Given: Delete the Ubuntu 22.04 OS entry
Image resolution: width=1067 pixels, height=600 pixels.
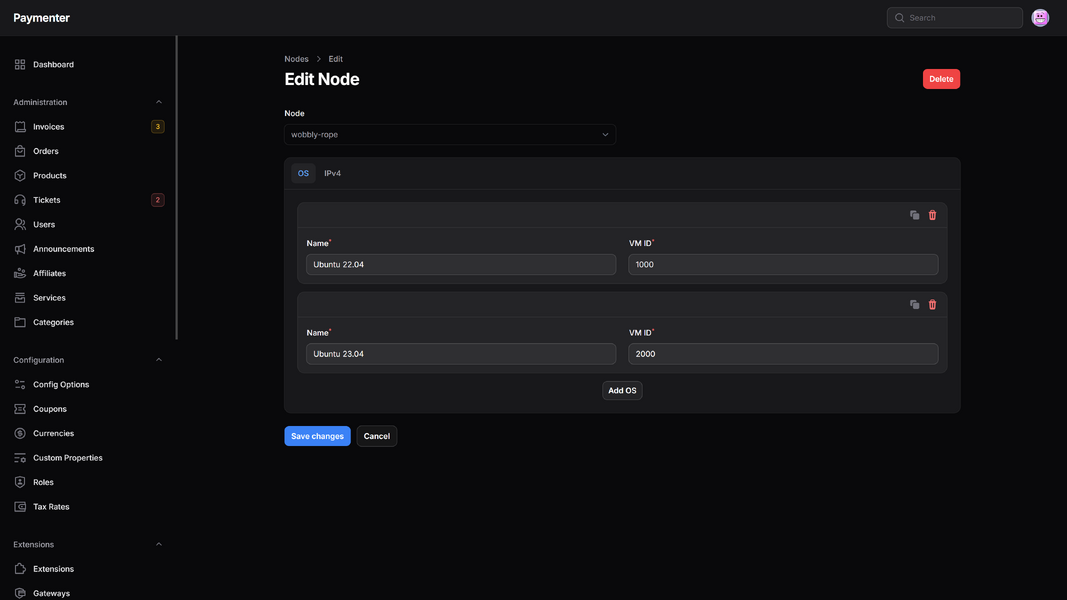Looking at the screenshot, I should 932,215.
